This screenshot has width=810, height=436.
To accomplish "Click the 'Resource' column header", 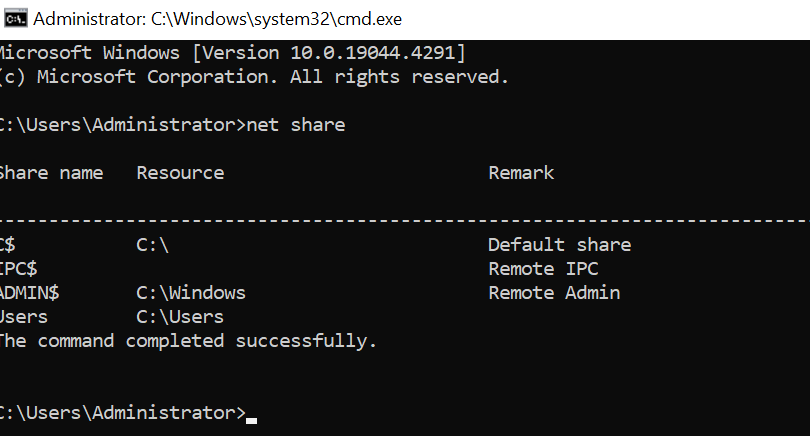I will [180, 173].
